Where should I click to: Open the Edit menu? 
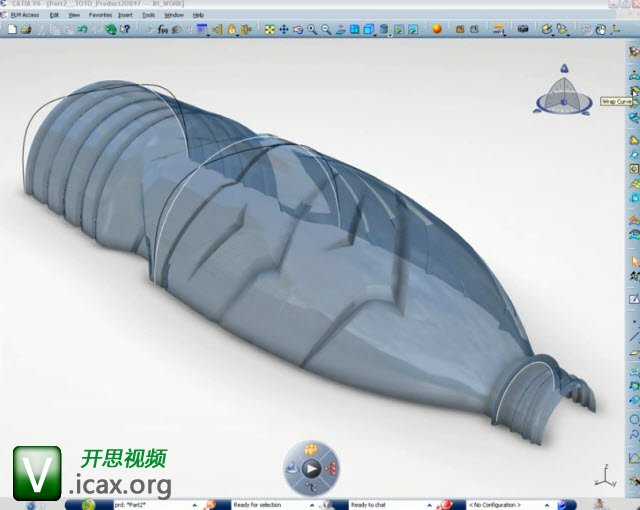pyautogui.click(x=54, y=15)
